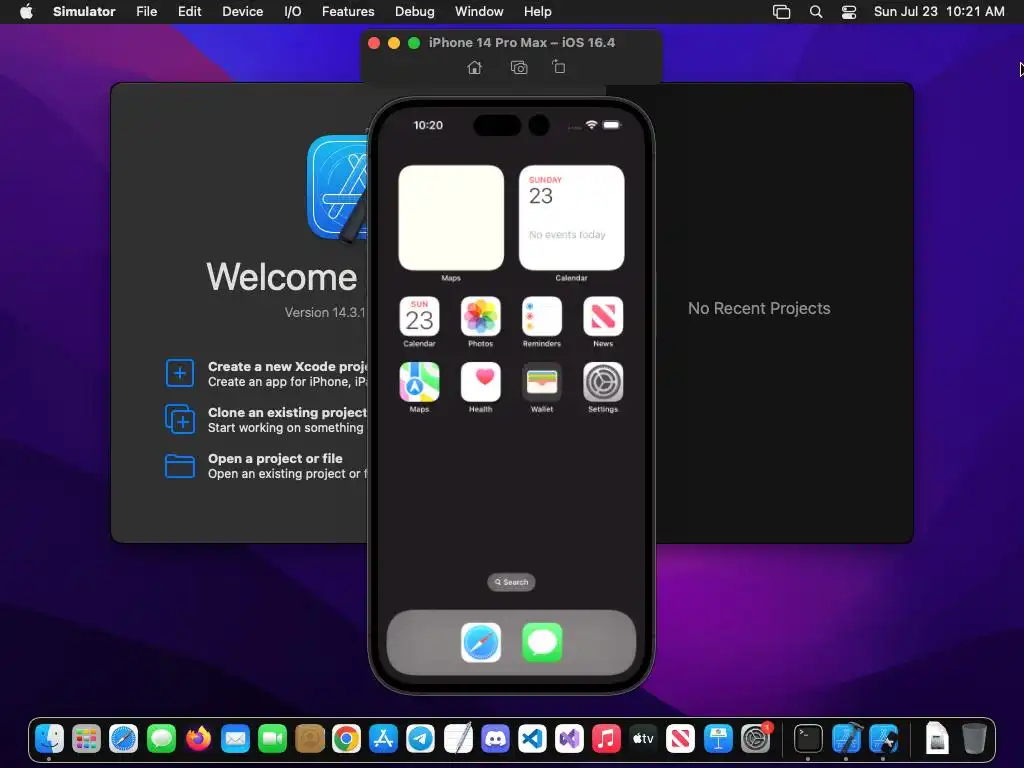This screenshot has width=1024, height=768.
Task: Click Spotlight search icon in menu bar
Action: (x=816, y=12)
